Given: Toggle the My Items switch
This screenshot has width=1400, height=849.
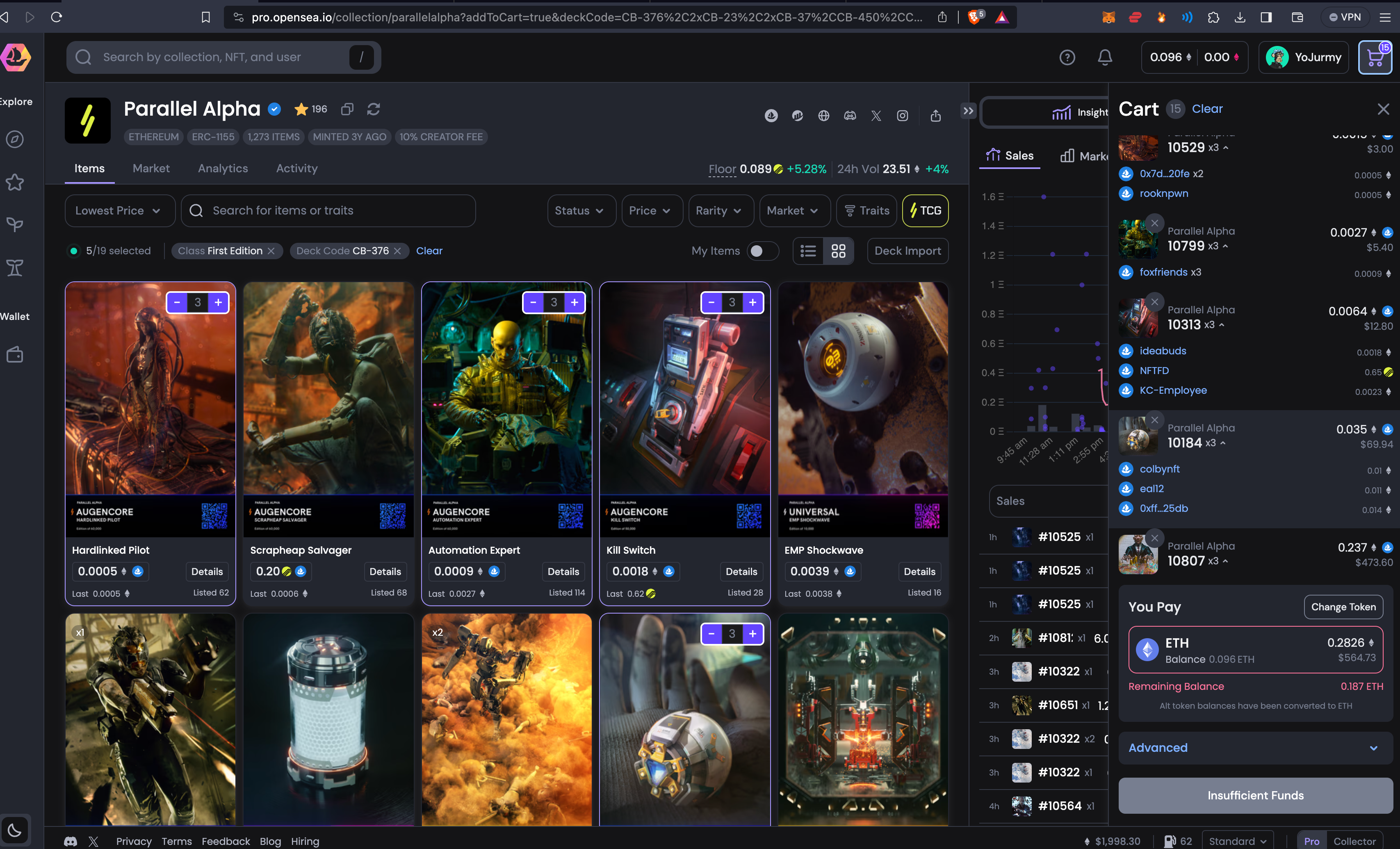Looking at the screenshot, I should pyautogui.click(x=762, y=251).
